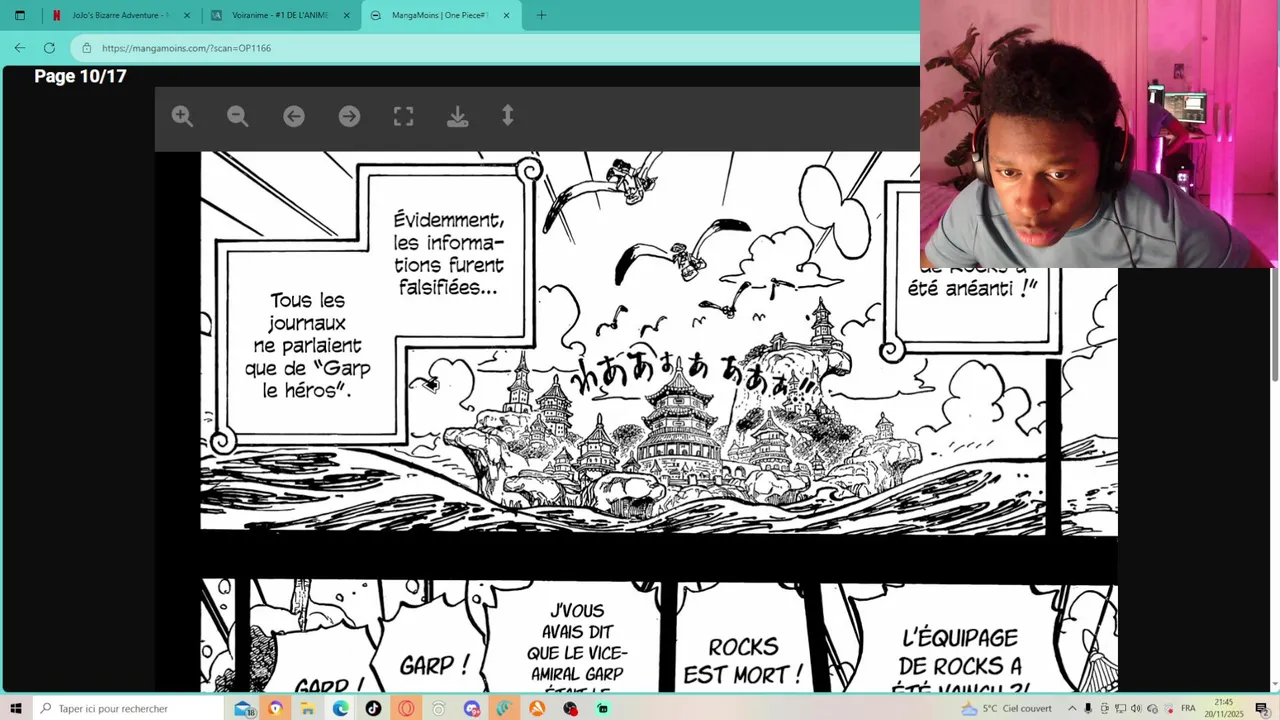This screenshot has height=720, width=1280.
Task: Open the tab actions menu icon
Action: click(x=19, y=15)
